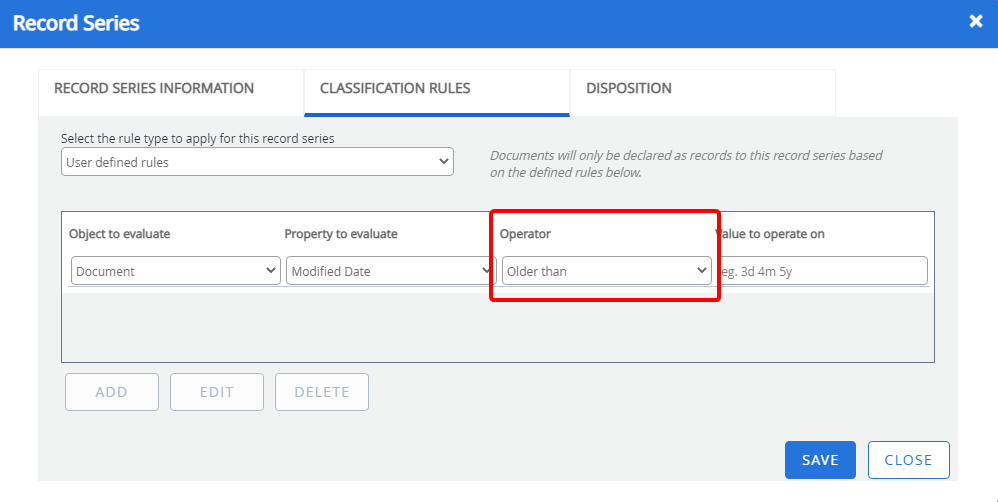Viewport: 998px width, 502px height.
Task: Click the Property to evaluate column label
Action: 341,234
